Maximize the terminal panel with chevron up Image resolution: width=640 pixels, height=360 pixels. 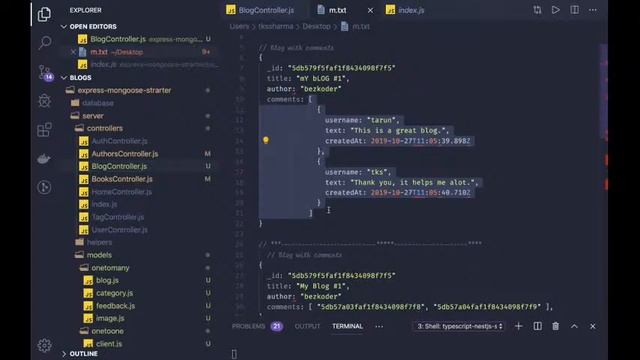[x=574, y=326]
